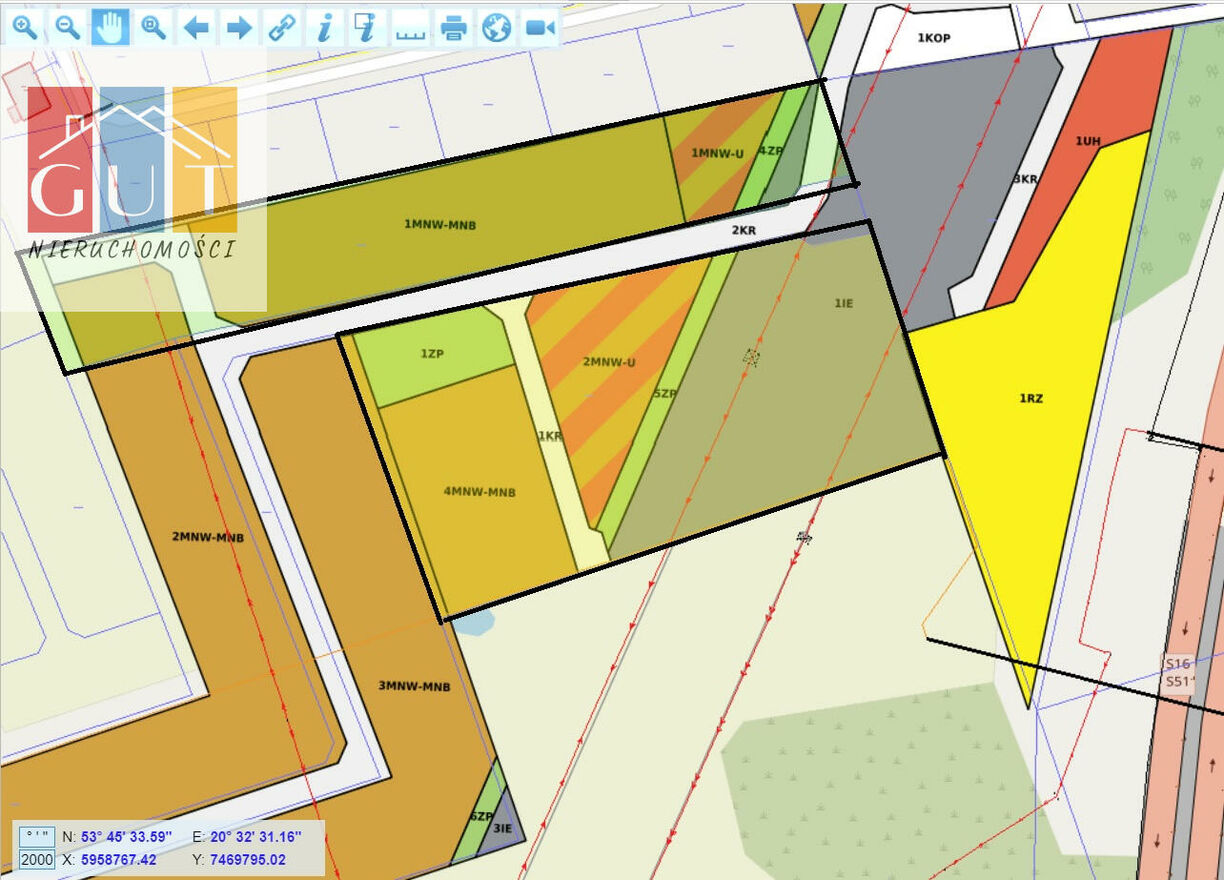Go to next map view arrow
This screenshot has height=880, width=1224.
[239, 27]
